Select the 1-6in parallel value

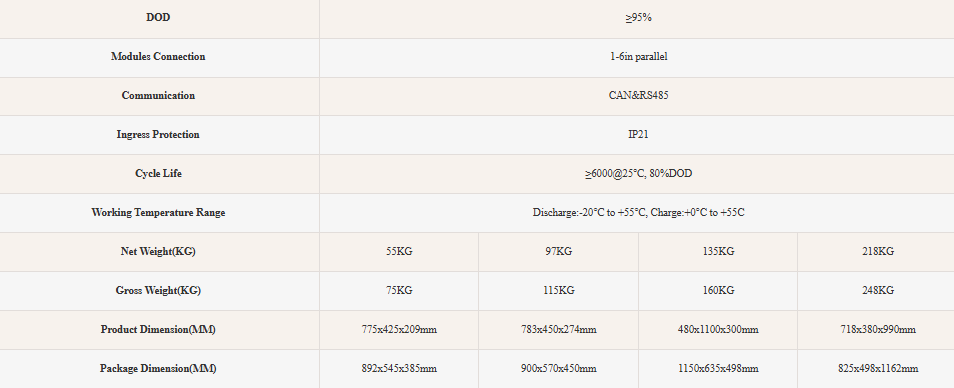638,57
